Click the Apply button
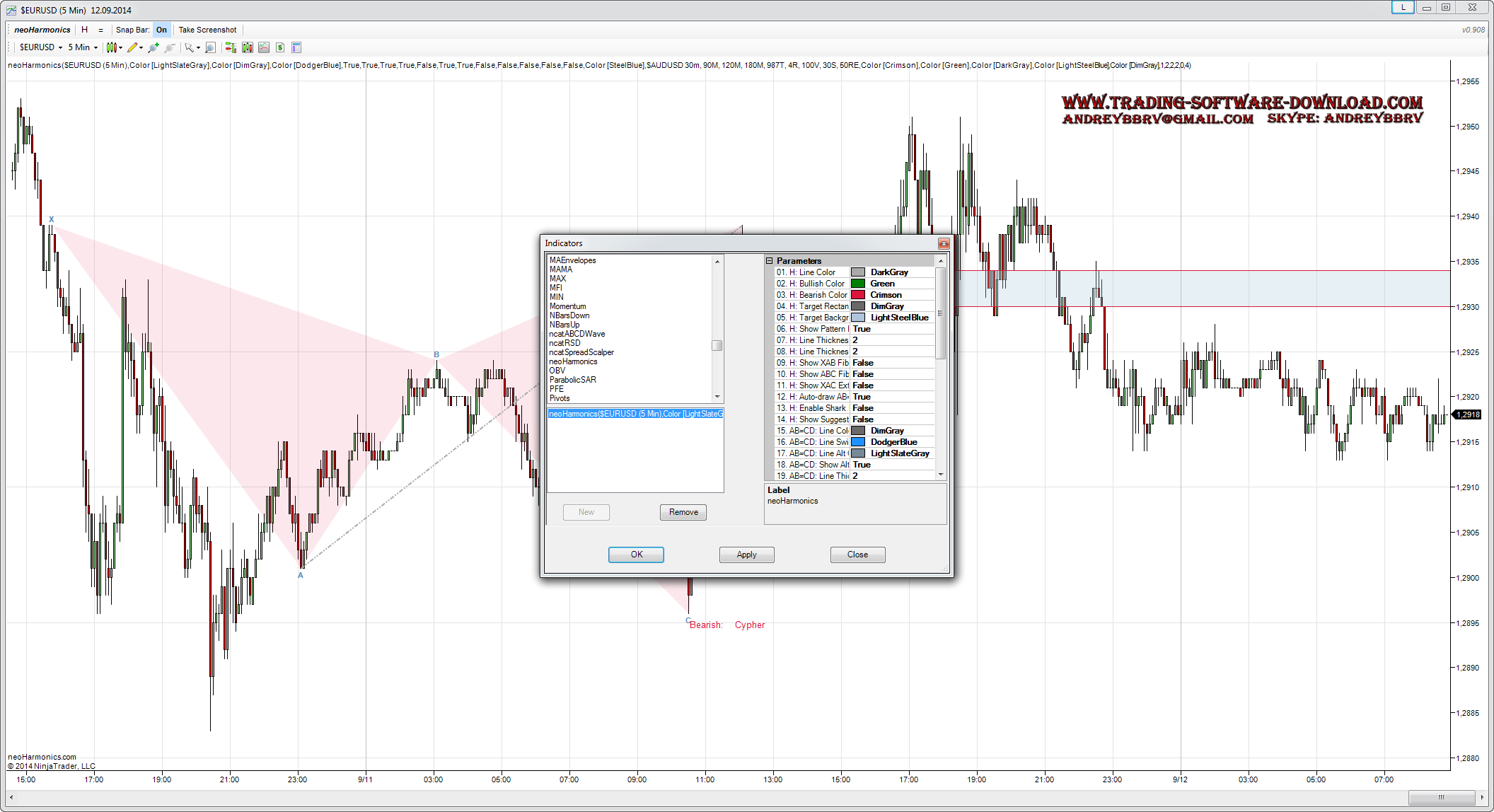Screen dimensions: 1494x812 746,555
